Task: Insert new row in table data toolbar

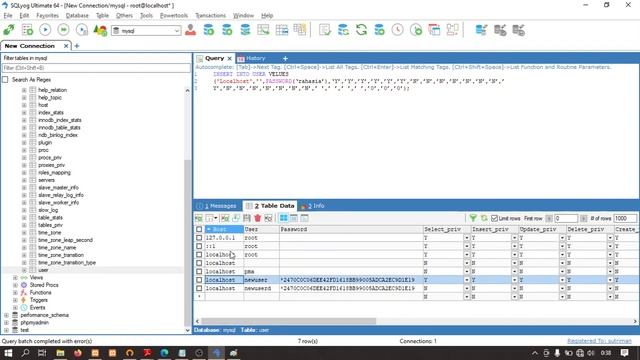Action: click(225, 218)
